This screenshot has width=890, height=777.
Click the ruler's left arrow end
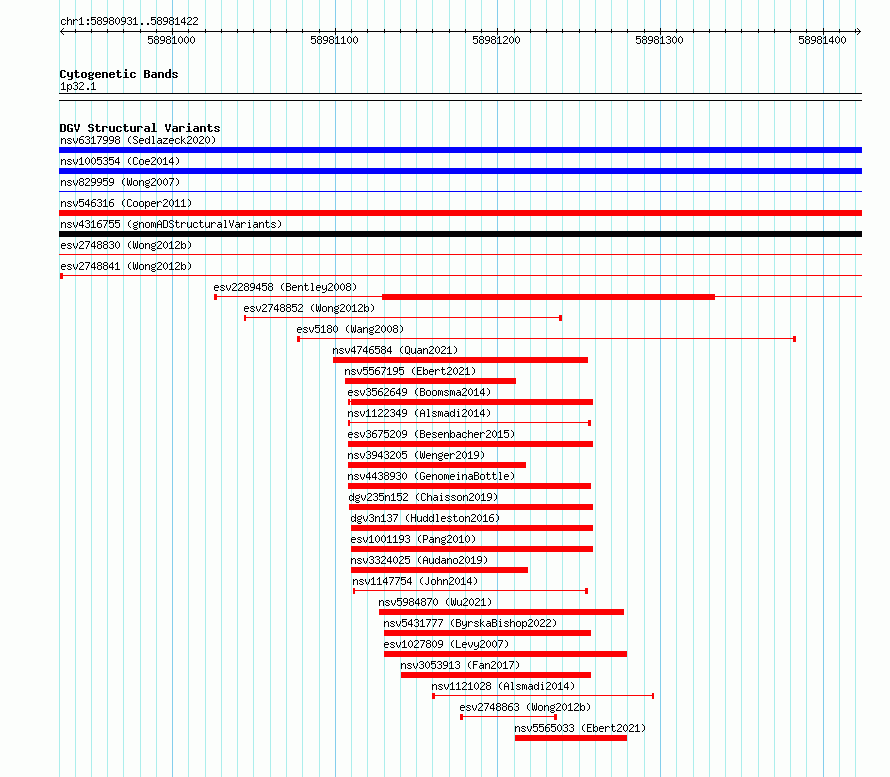click(62, 32)
